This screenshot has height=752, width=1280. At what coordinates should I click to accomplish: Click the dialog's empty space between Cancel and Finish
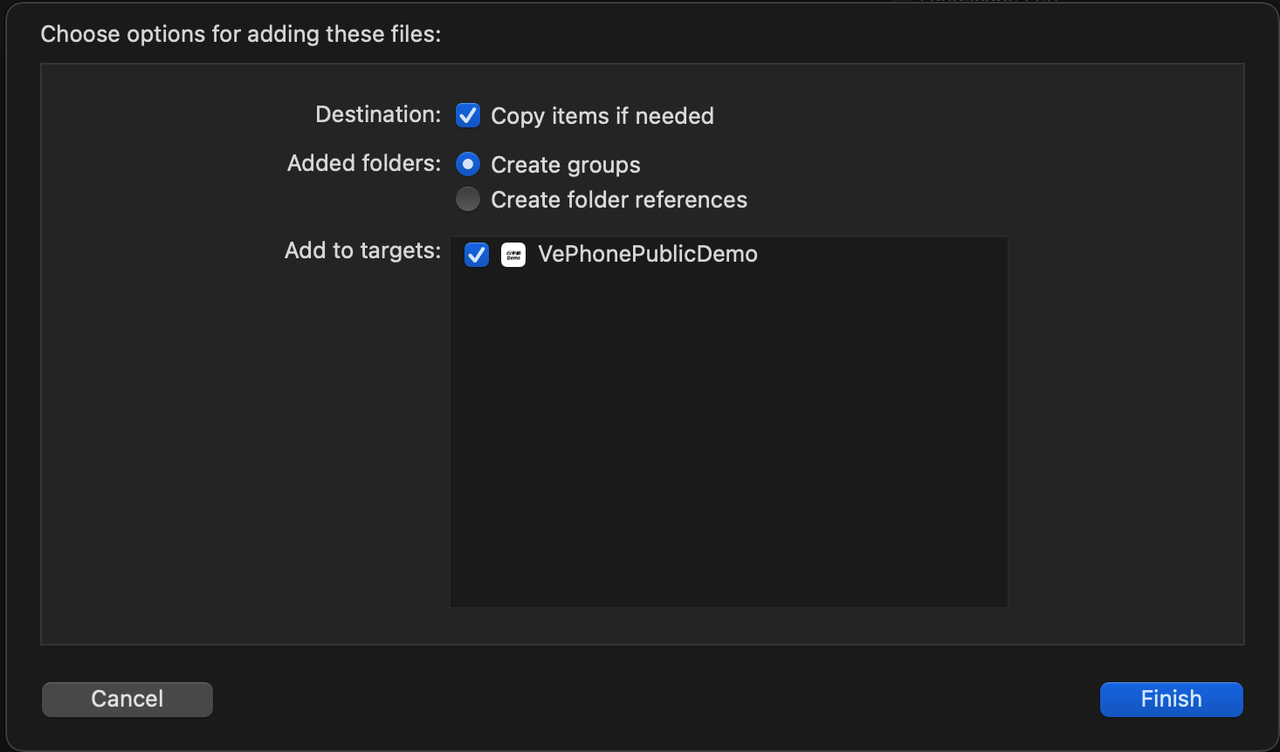click(x=650, y=699)
